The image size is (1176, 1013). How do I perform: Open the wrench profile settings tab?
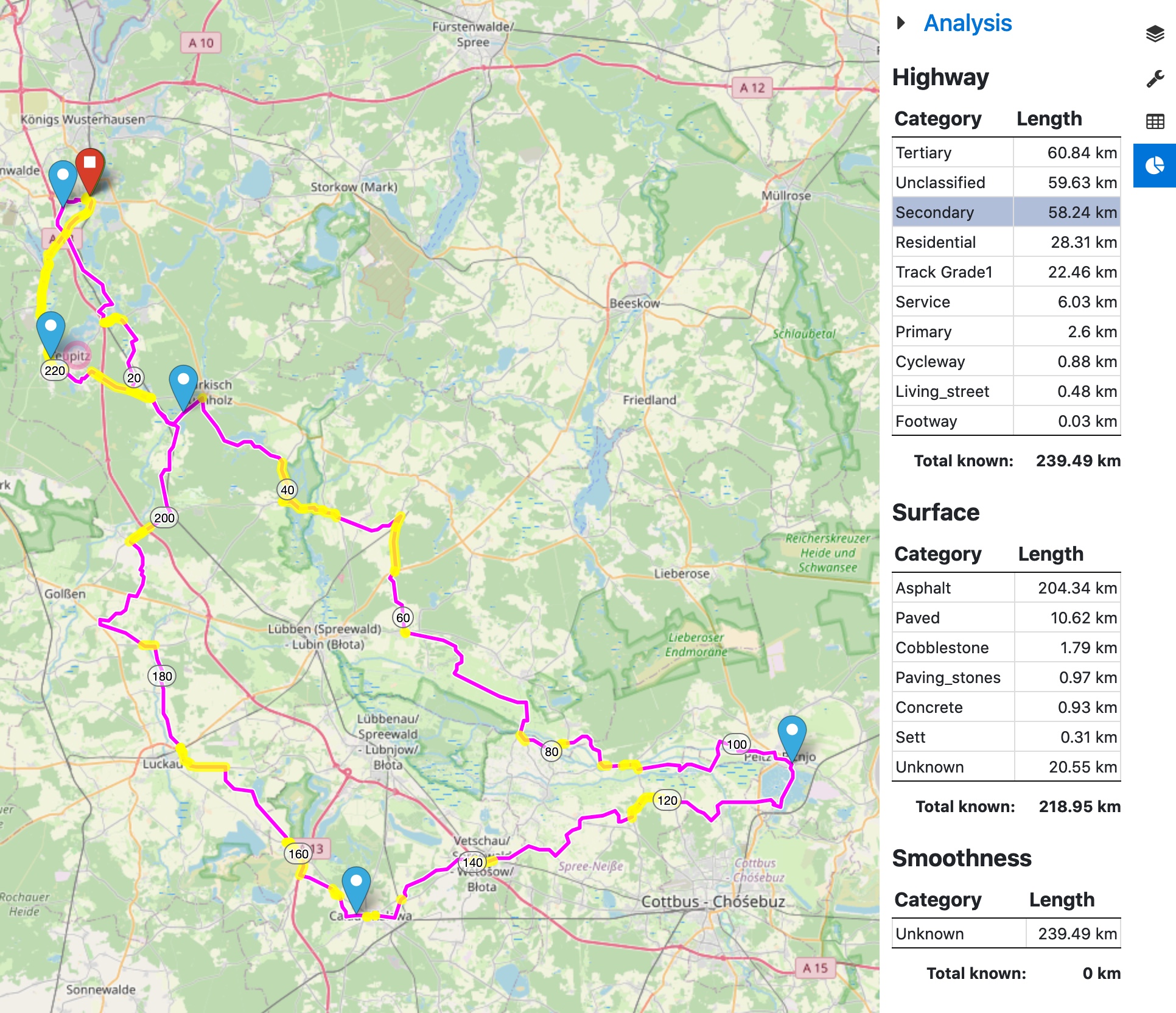coord(1155,79)
